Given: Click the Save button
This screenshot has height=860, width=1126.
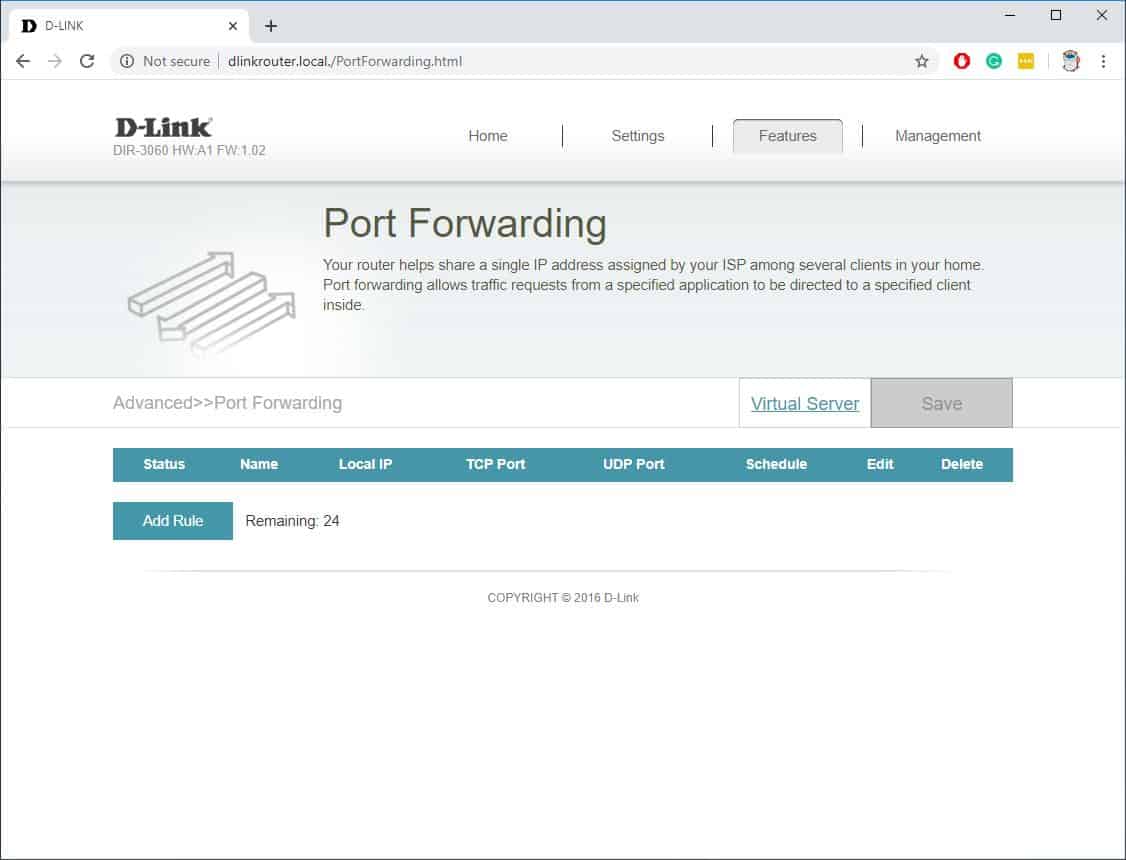Looking at the screenshot, I should [941, 404].
